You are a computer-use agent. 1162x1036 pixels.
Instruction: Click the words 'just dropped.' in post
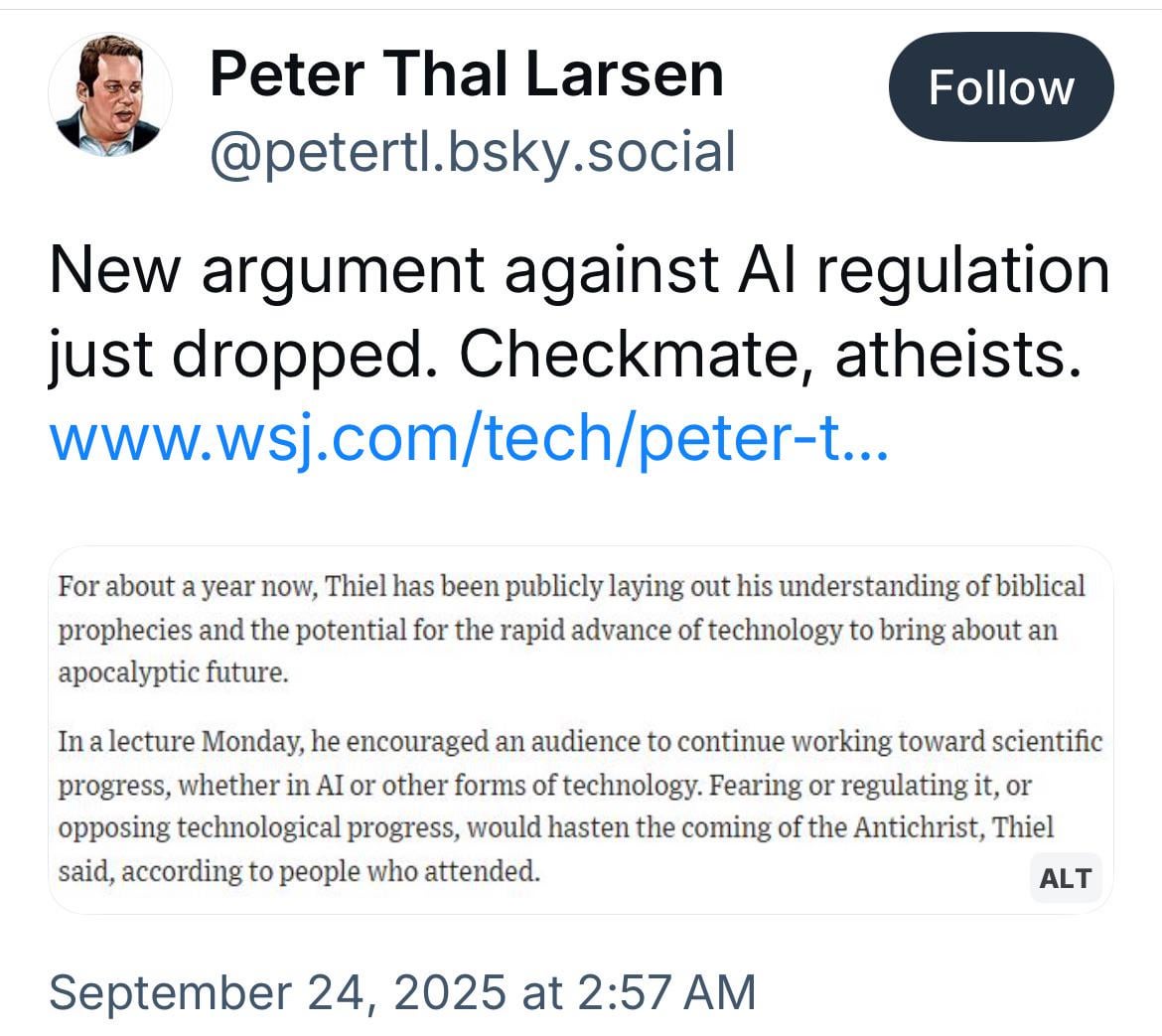(x=244, y=356)
